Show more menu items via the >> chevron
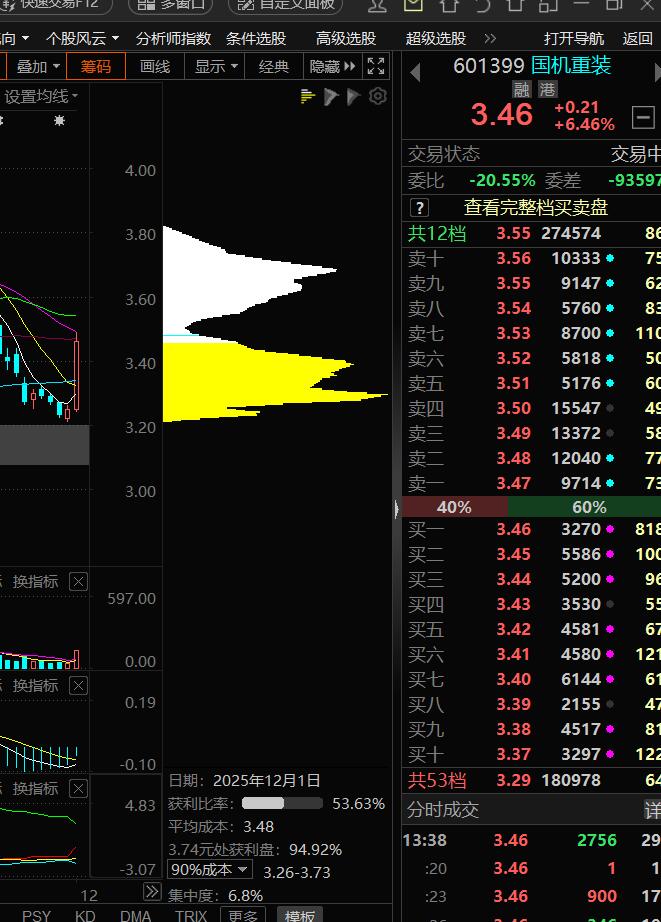661x922 pixels. point(490,39)
